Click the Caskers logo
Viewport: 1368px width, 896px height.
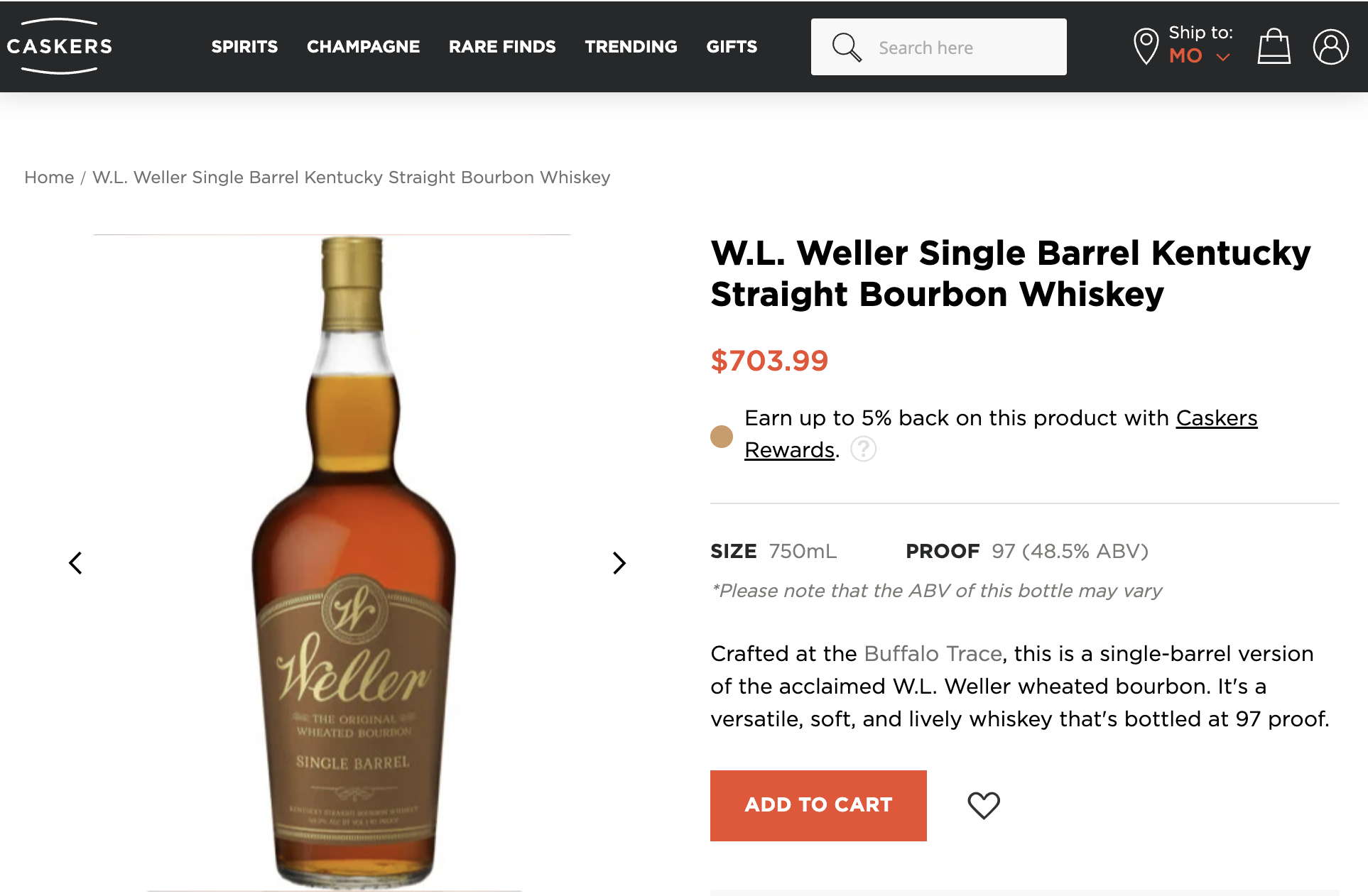pyautogui.click(x=60, y=46)
